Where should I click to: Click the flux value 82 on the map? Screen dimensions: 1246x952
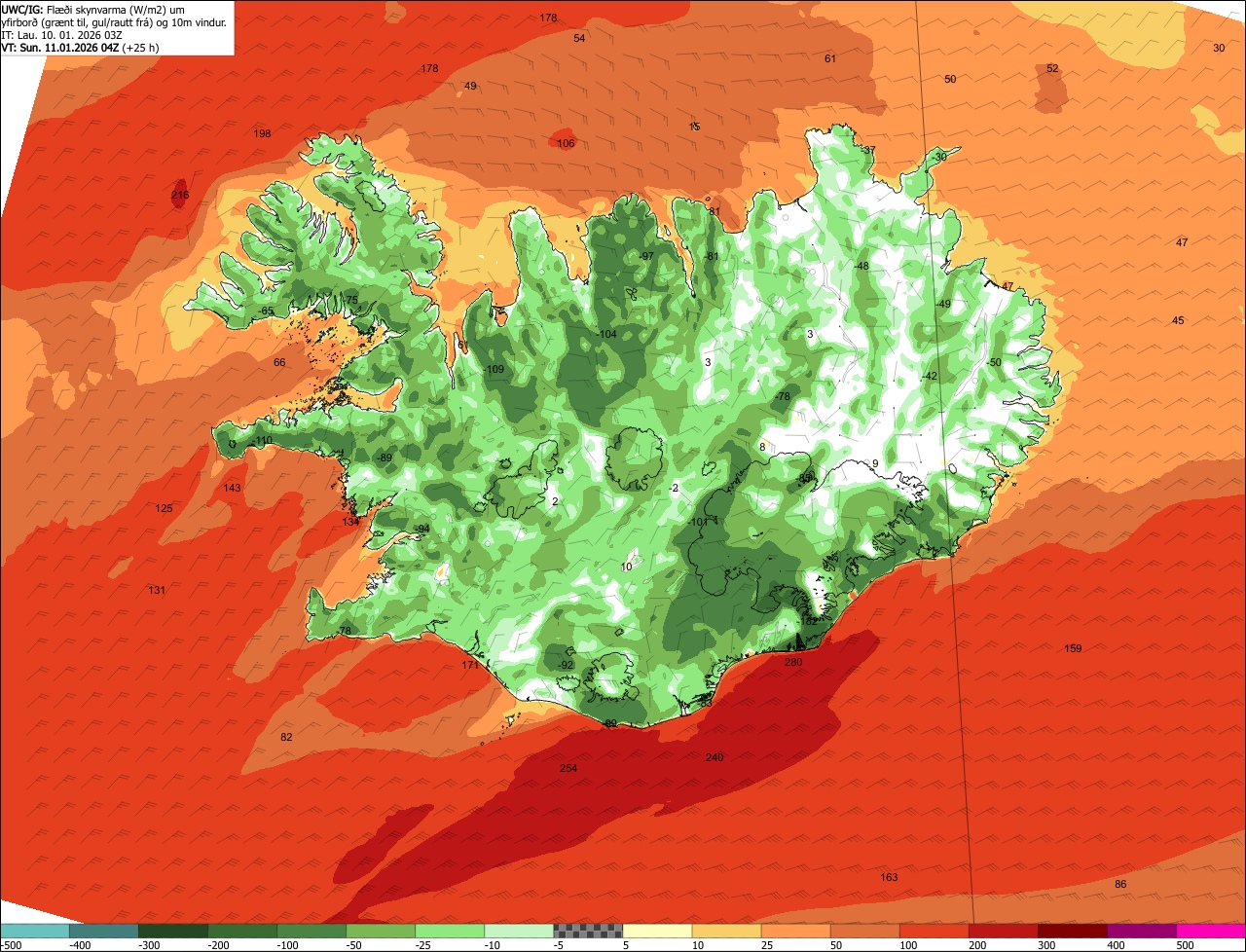[x=286, y=737]
